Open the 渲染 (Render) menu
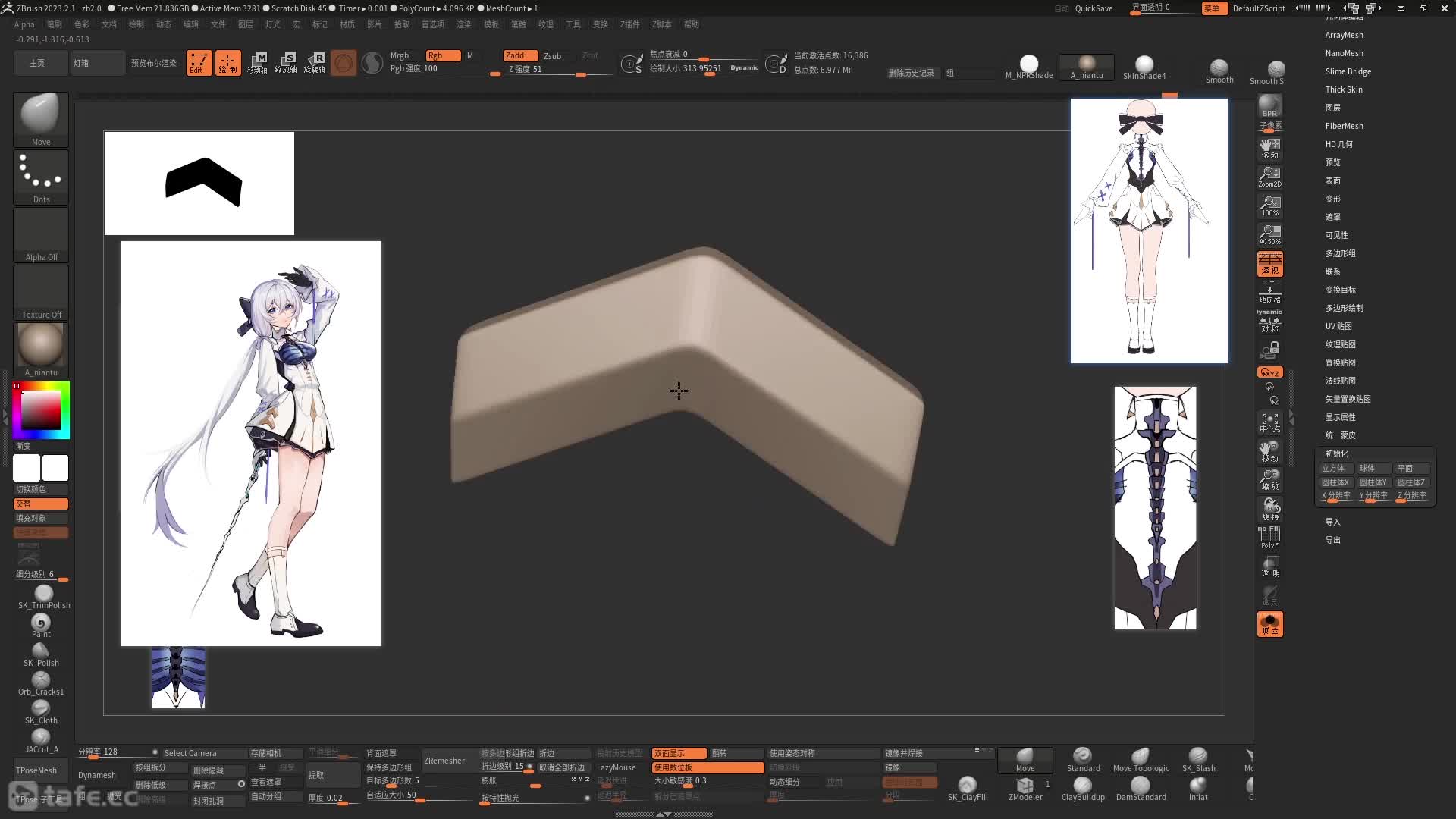 click(463, 24)
